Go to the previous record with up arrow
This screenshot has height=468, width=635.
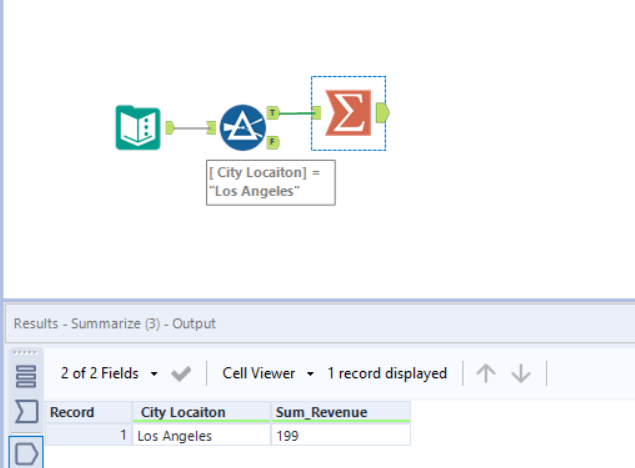point(486,373)
